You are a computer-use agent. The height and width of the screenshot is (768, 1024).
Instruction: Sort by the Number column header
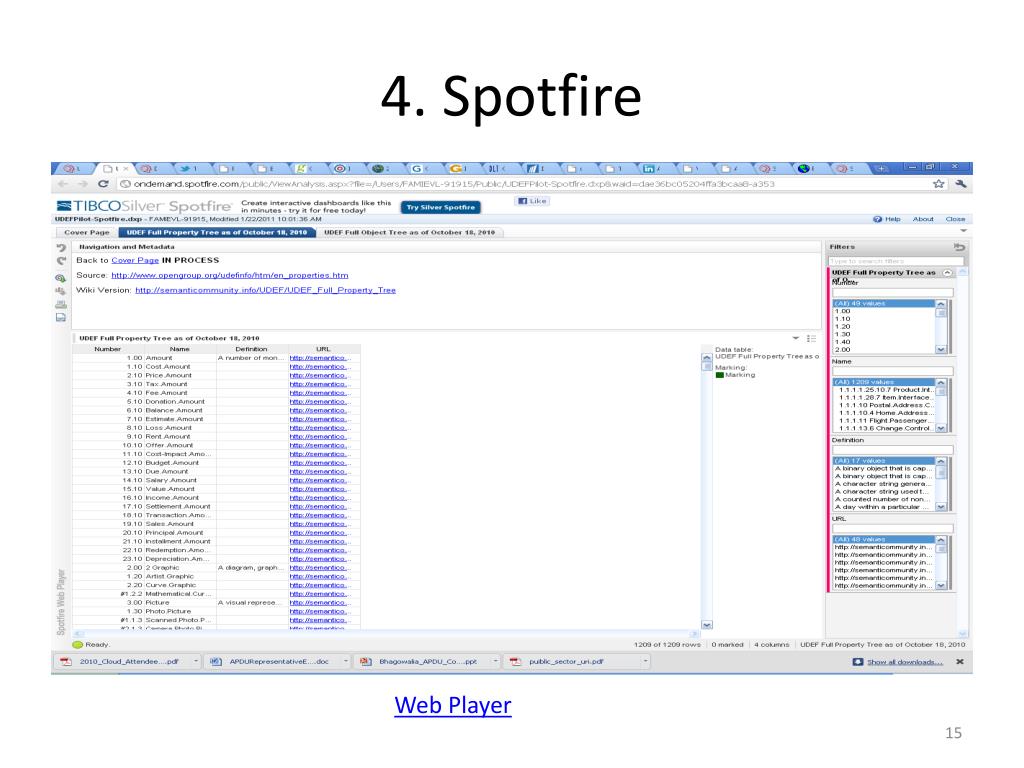pyautogui.click(x=107, y=349)
